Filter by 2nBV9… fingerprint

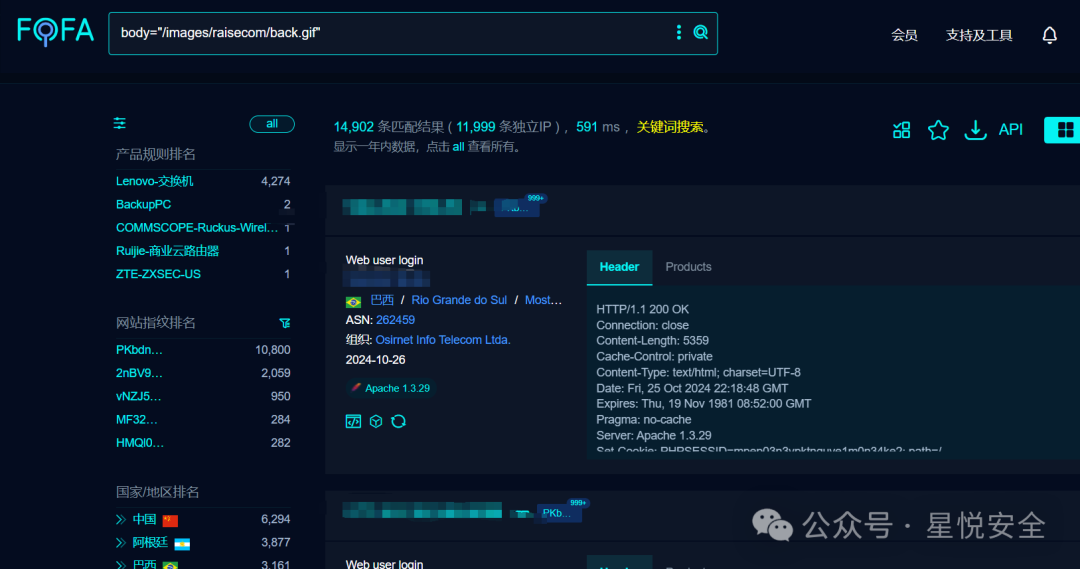click(x=139, y=373)
